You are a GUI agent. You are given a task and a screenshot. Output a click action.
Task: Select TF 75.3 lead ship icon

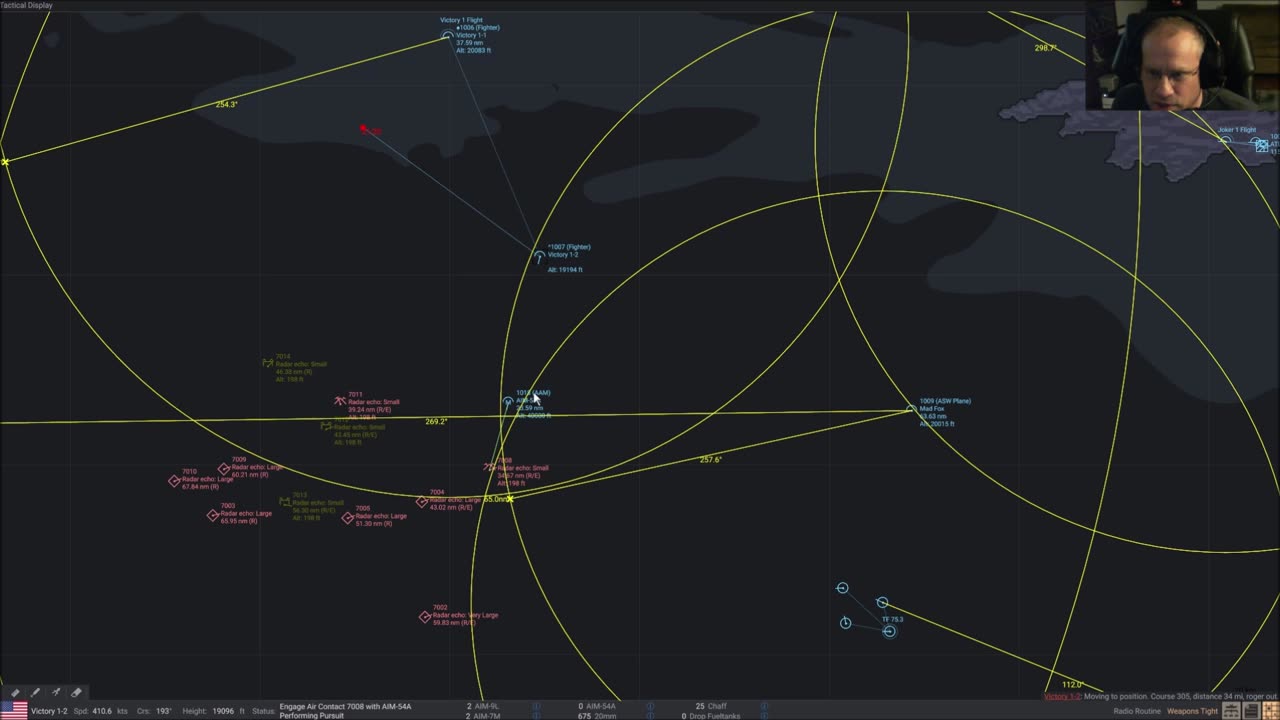[889, 631]
